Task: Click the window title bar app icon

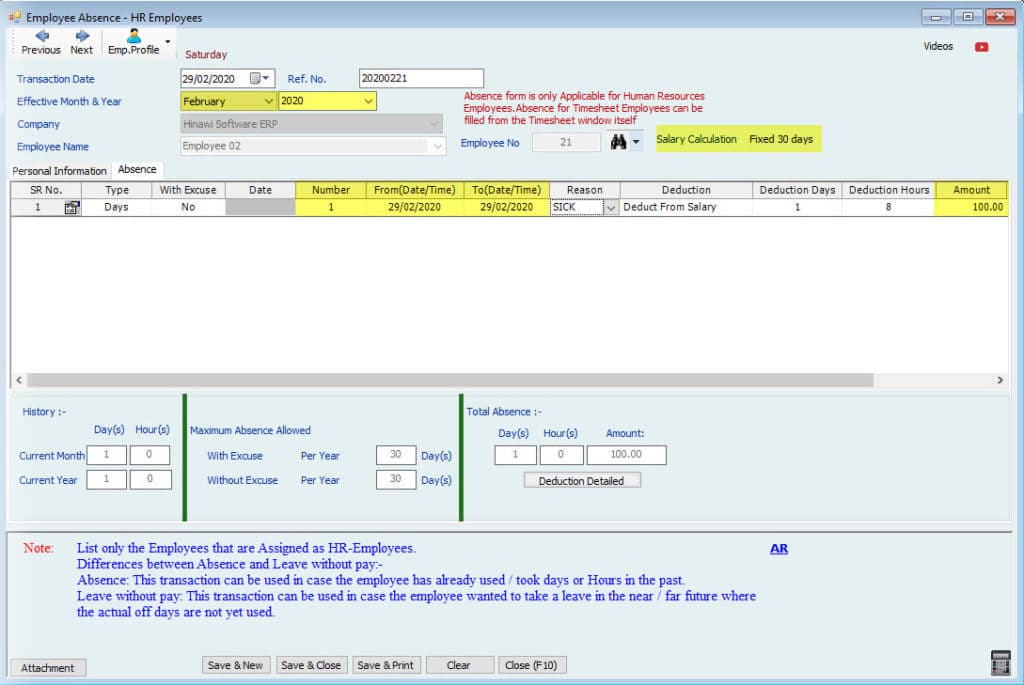Action: (14, 18)
